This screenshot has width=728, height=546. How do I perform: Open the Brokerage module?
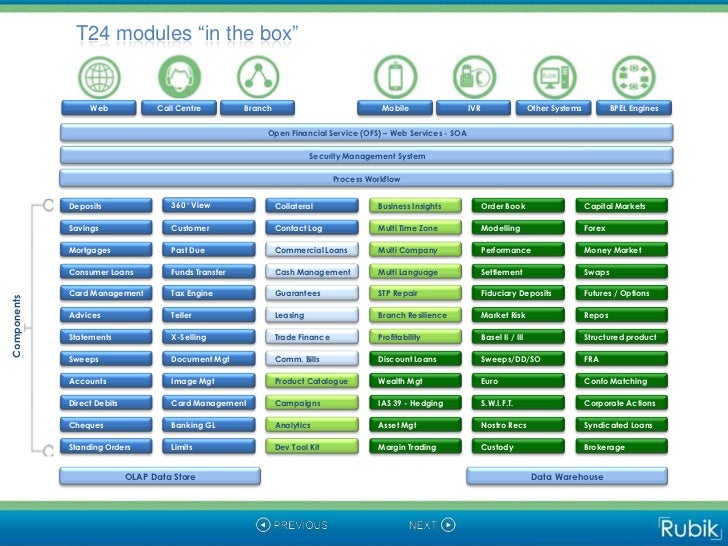coord(622,447)
